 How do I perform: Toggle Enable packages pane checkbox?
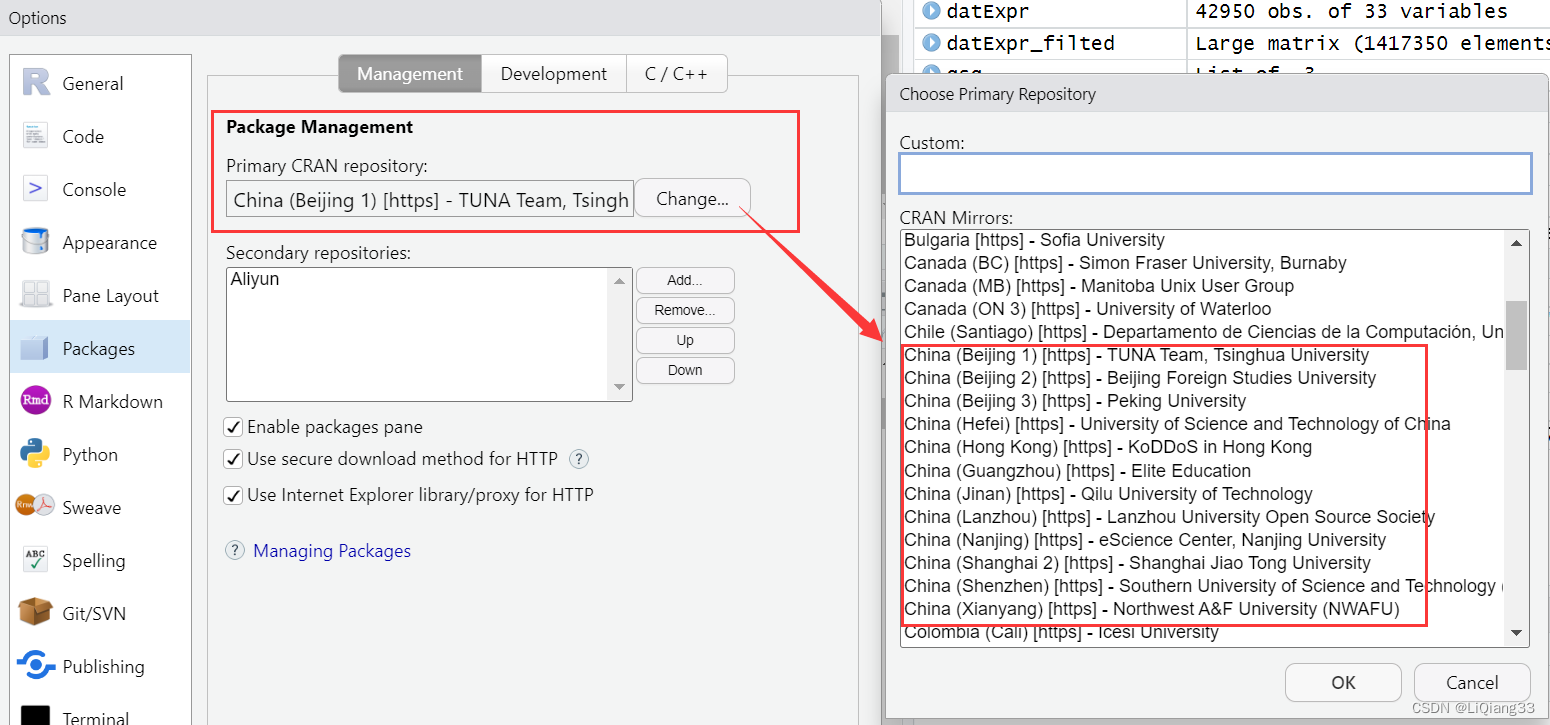click(233, 427)
